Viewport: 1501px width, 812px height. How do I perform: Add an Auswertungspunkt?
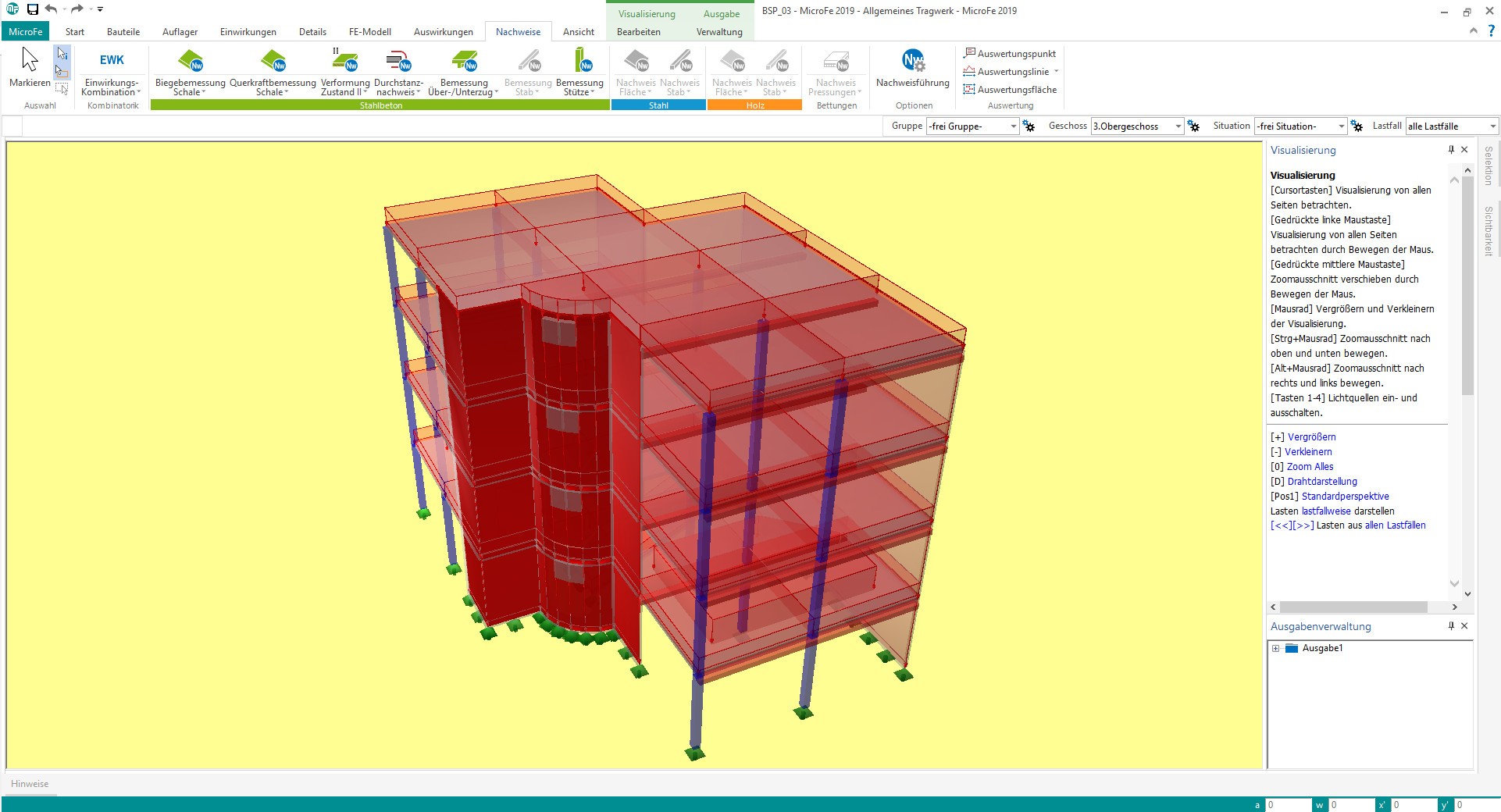click(x=1010, y=54)
